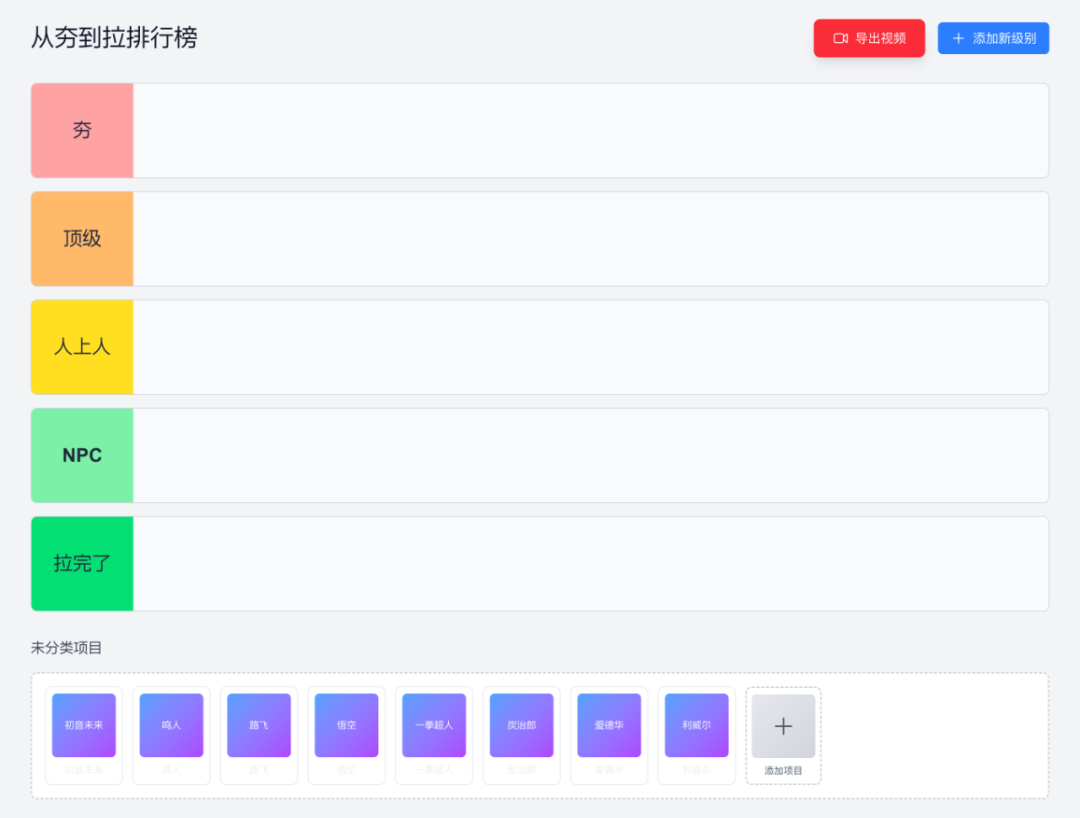Click the yellow 人上人 tier label
Image resolution: width=1080 pixels, height=818 pixels.
[82, 346]
